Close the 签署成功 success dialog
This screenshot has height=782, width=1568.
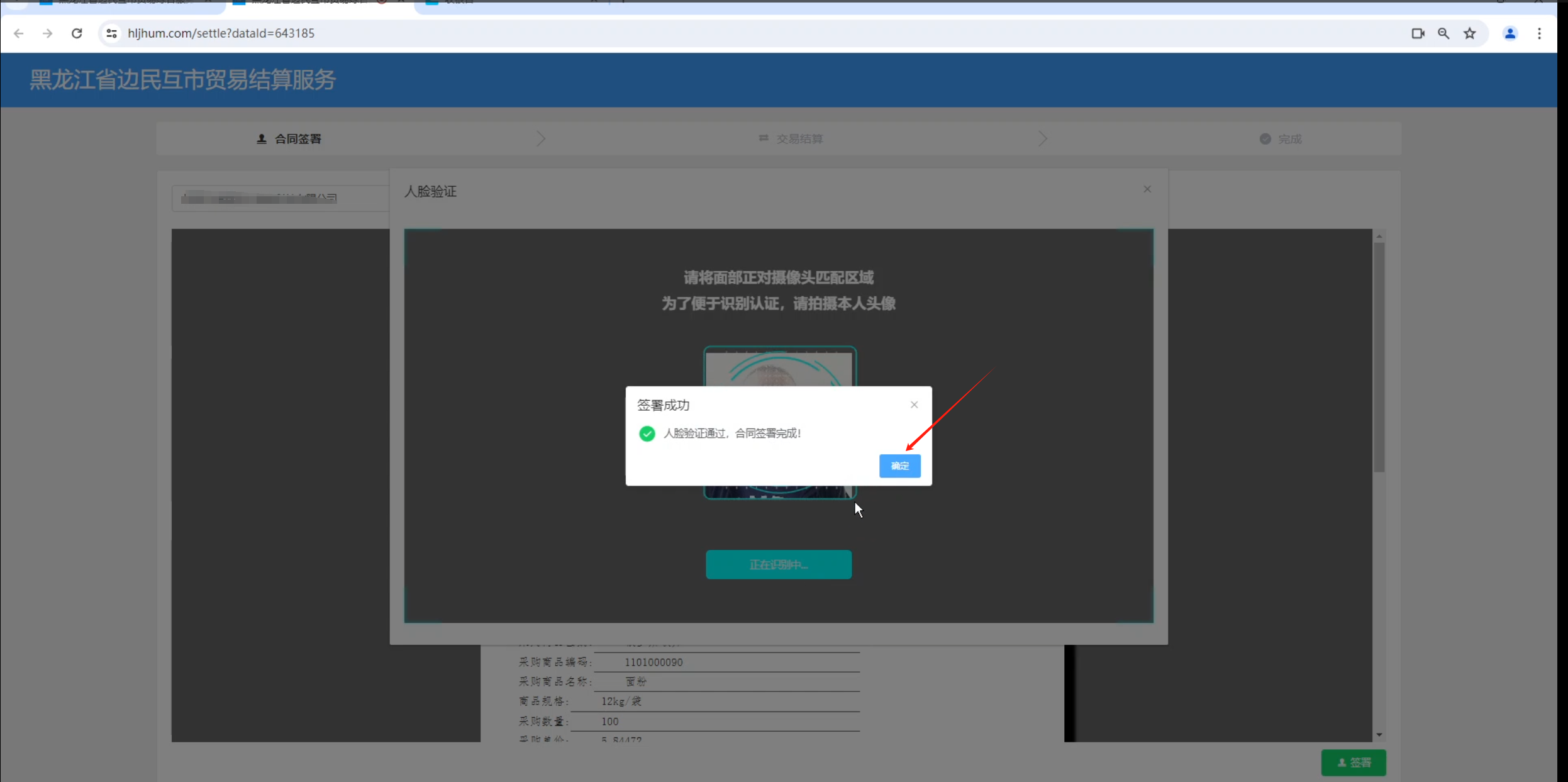coord(914,405)
